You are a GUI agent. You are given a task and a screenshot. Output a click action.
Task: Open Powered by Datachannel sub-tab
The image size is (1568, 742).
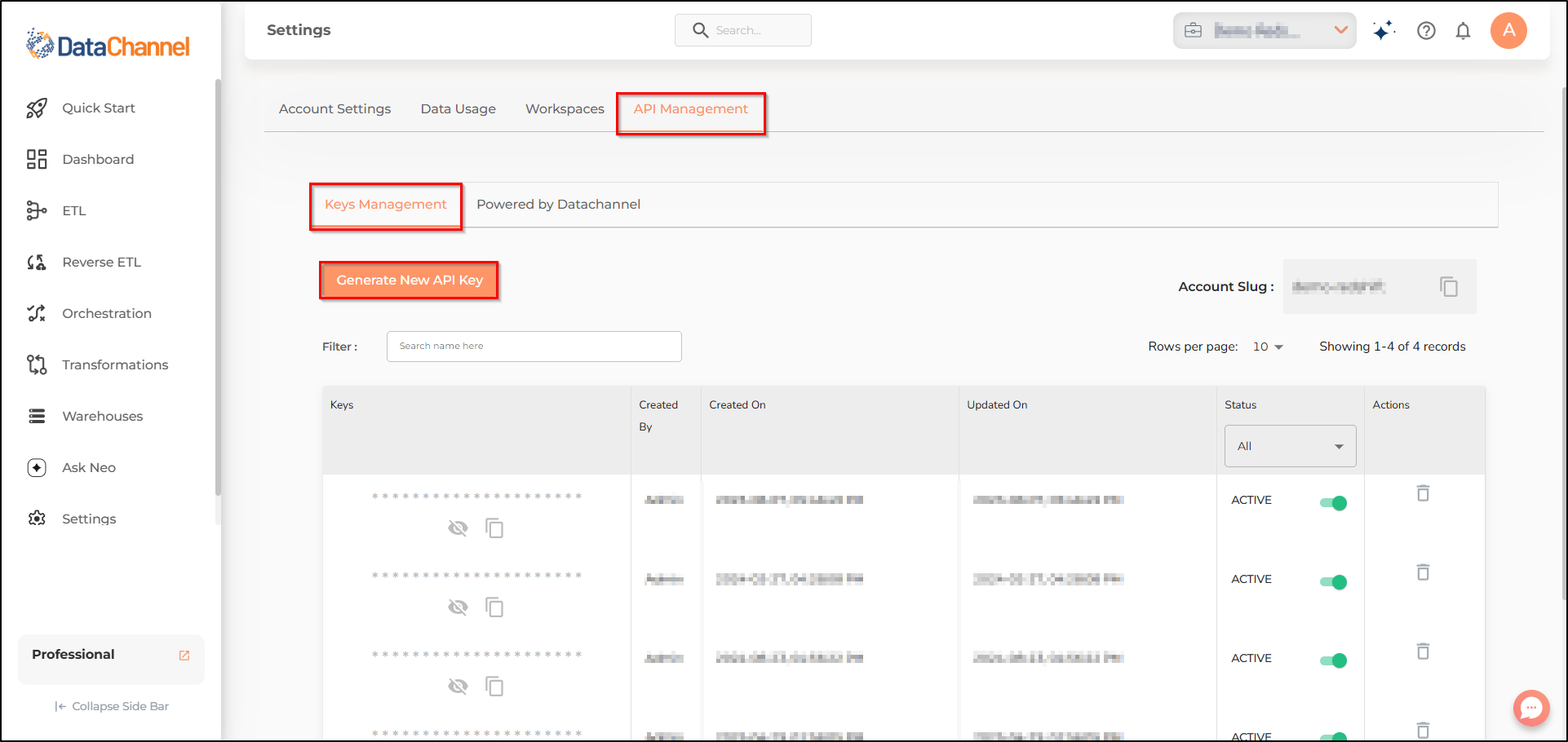coord(558,204)
